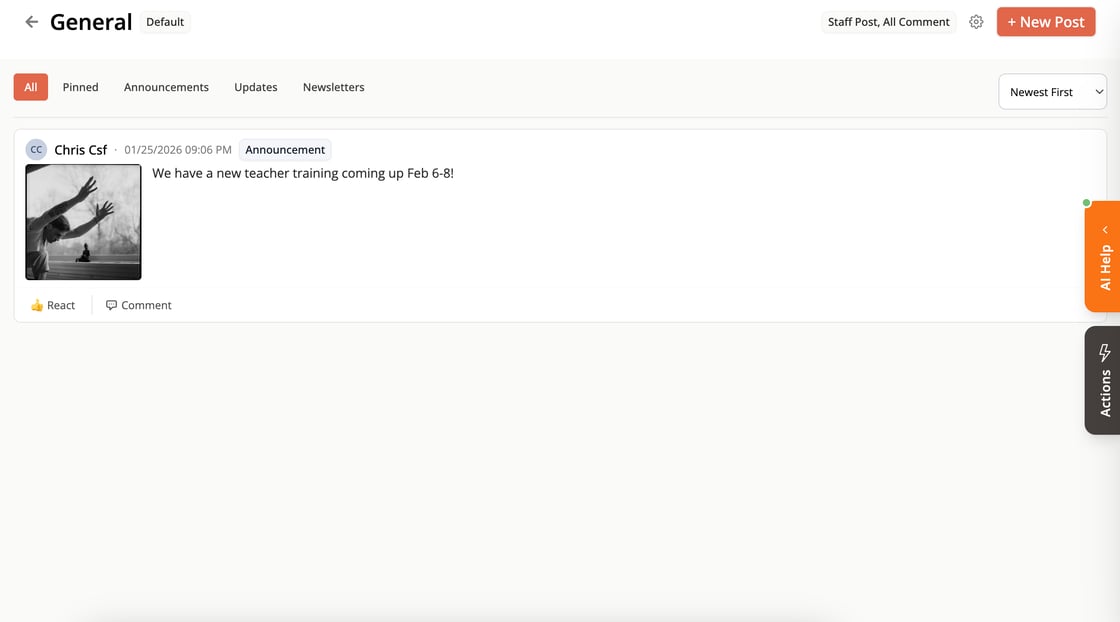Screen dimensions: 1120x622
Task: Collapse AI Help using its chevron arrow
Action: point(1104,229)
